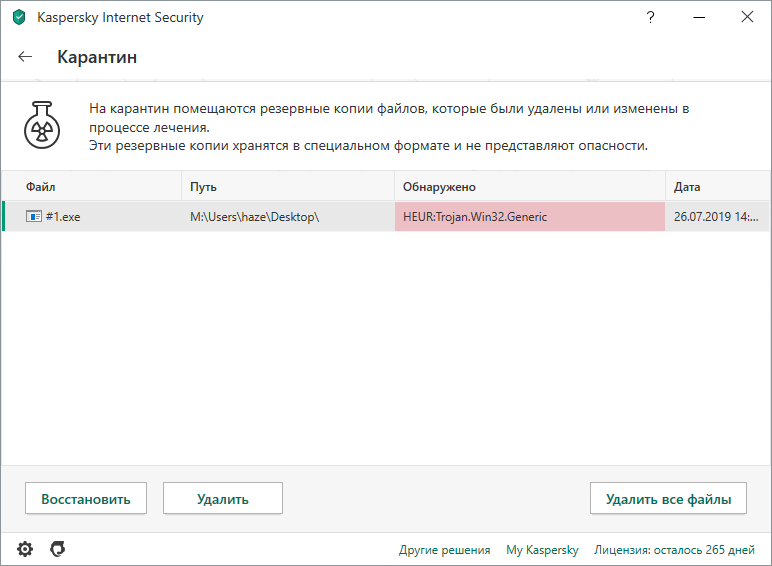Close the Kaspersky Internet Security window
This screenshot has width=772, height=566.
747,17
